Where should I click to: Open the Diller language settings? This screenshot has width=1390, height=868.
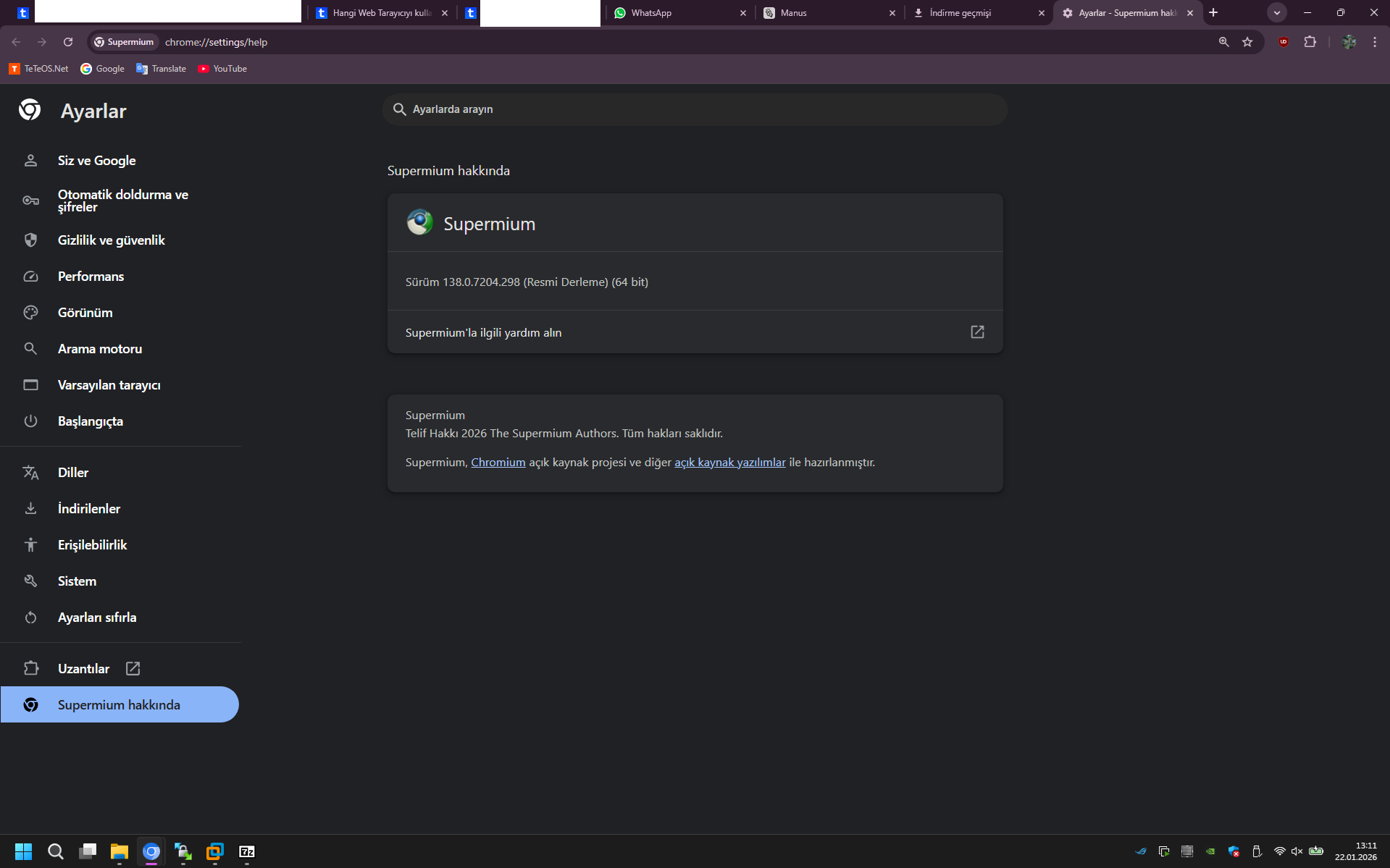(120, 473)
